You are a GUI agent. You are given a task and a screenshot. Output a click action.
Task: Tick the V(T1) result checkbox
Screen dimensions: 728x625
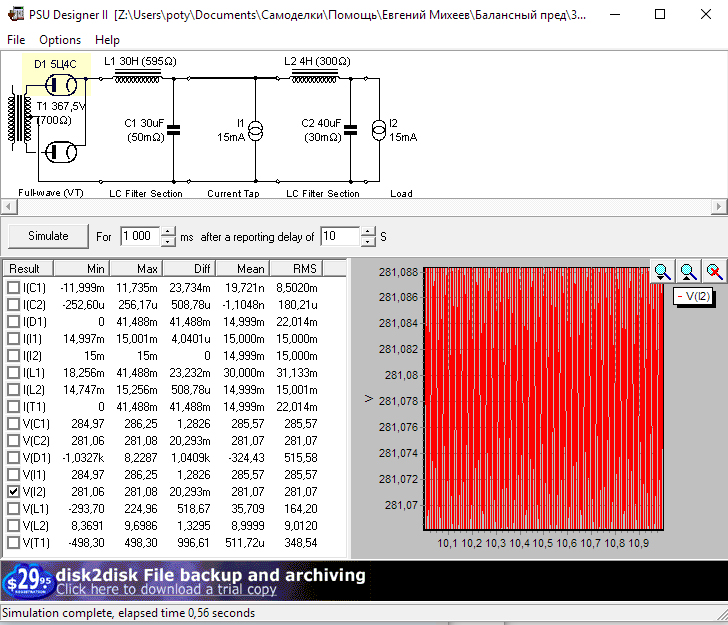pos(13,543)
